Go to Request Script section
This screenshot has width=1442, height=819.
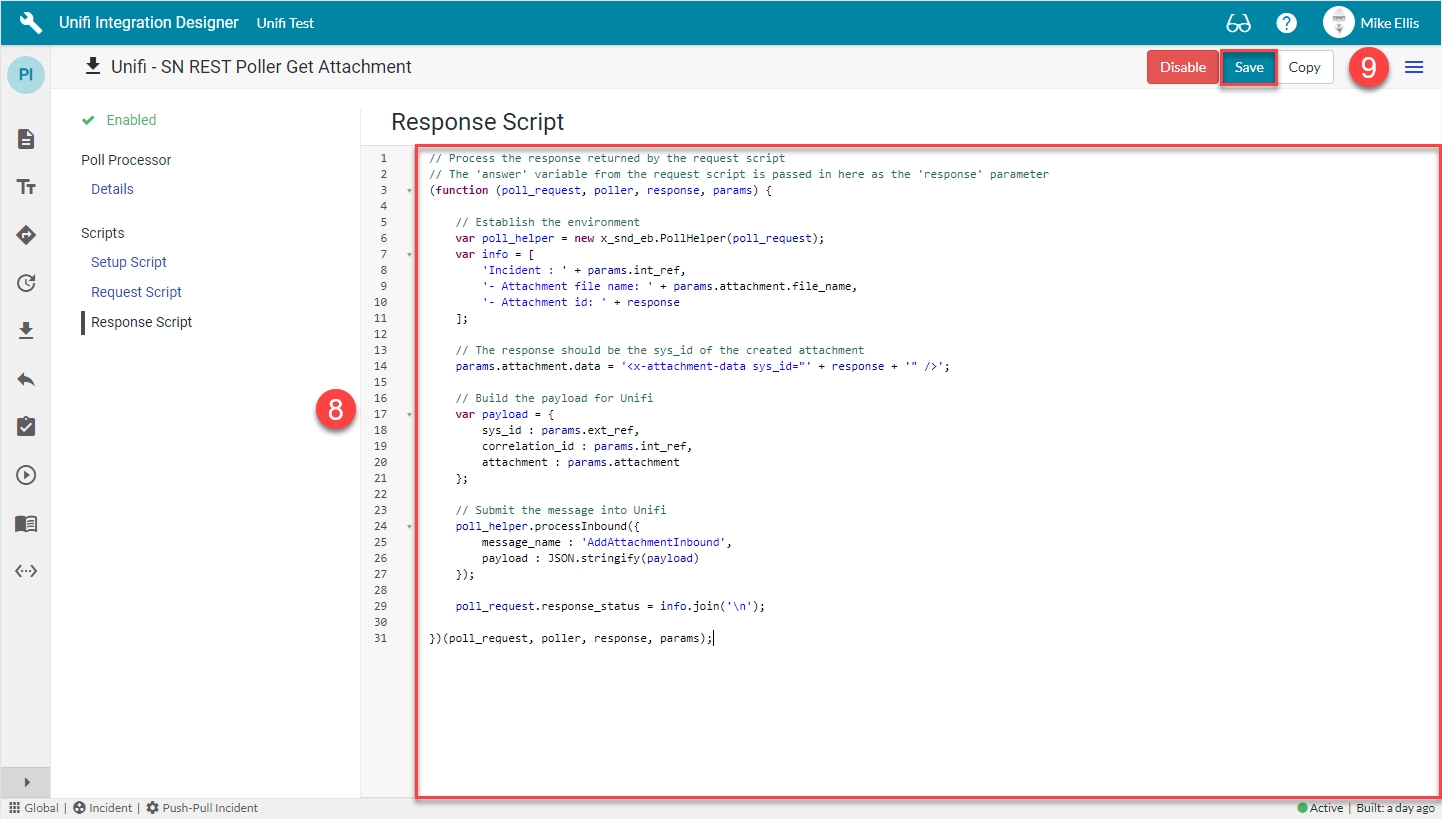pyautogui.click(x=136, y=292)
